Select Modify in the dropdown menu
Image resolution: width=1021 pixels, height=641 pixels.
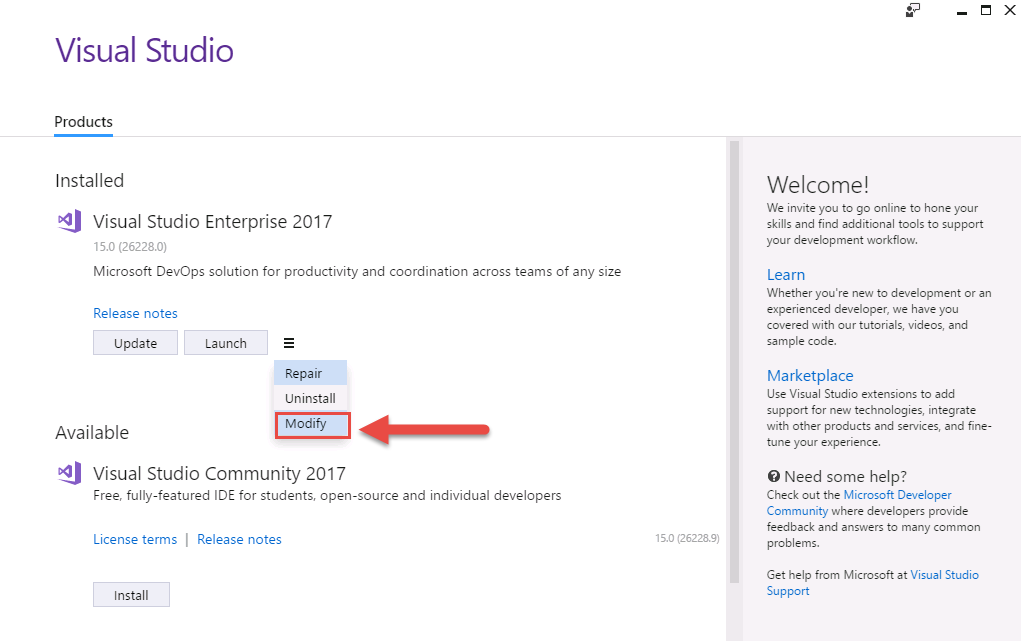point(313,425)
